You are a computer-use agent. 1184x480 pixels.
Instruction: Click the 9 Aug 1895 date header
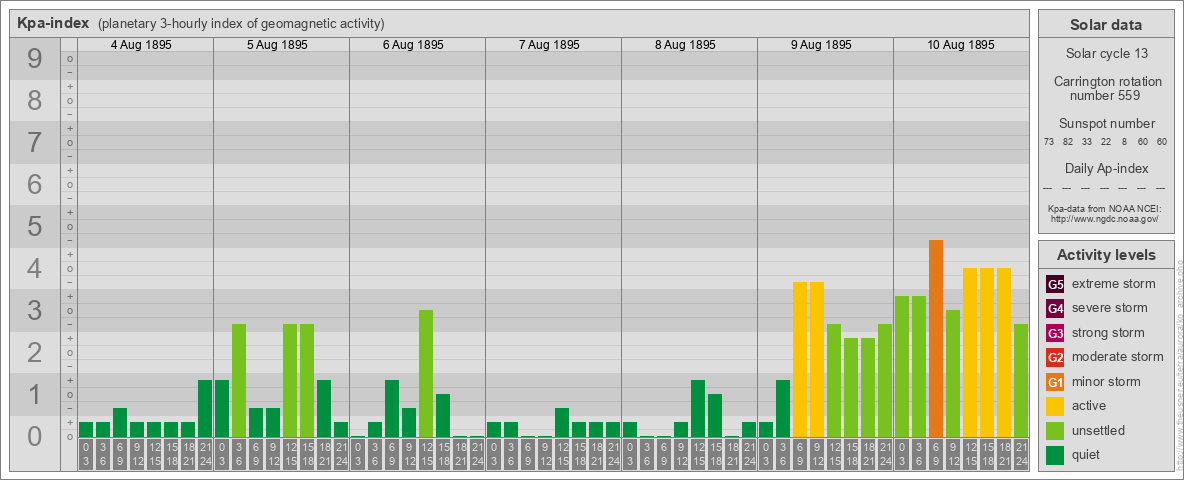[x=821, y=45]
